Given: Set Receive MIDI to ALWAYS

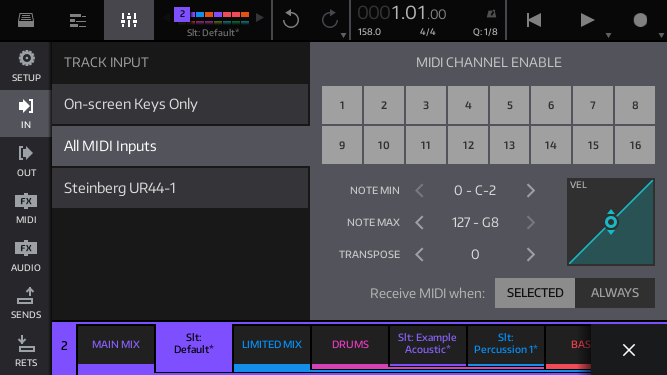Looking at the screenshot, I should pyautogui.click(x=615, y=293).
